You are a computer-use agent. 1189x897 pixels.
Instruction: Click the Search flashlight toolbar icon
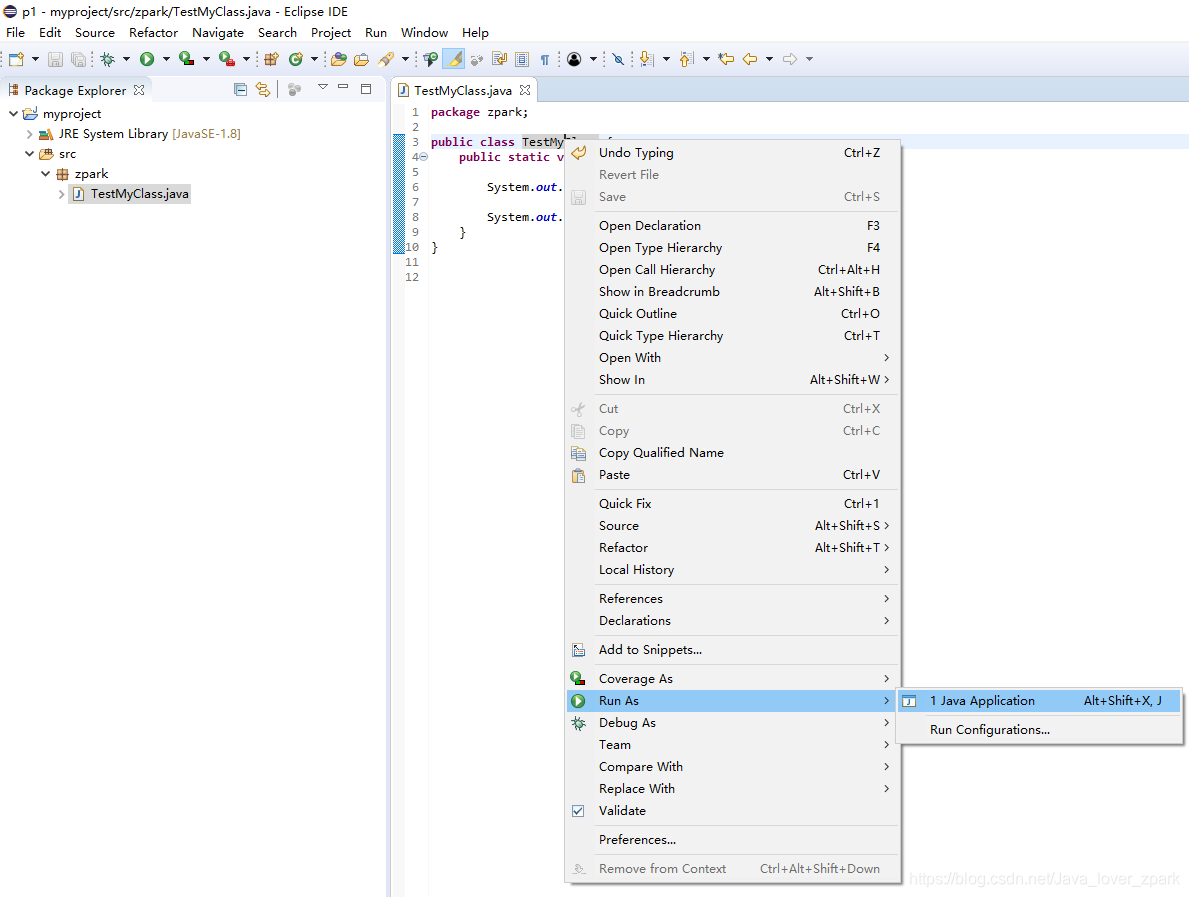pyautogui.click(x=386, y=59)
